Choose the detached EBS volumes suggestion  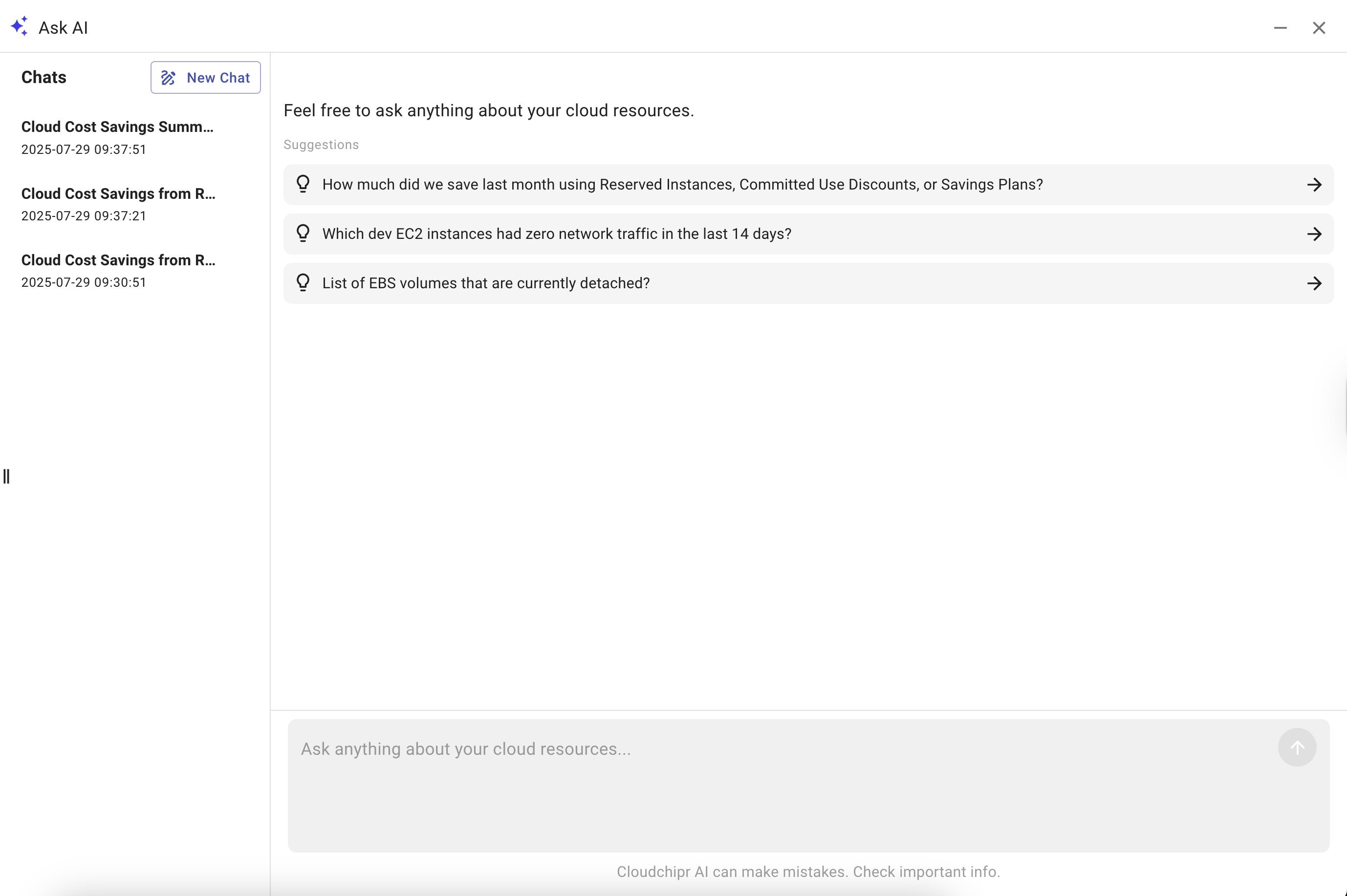tap(808, 283)
